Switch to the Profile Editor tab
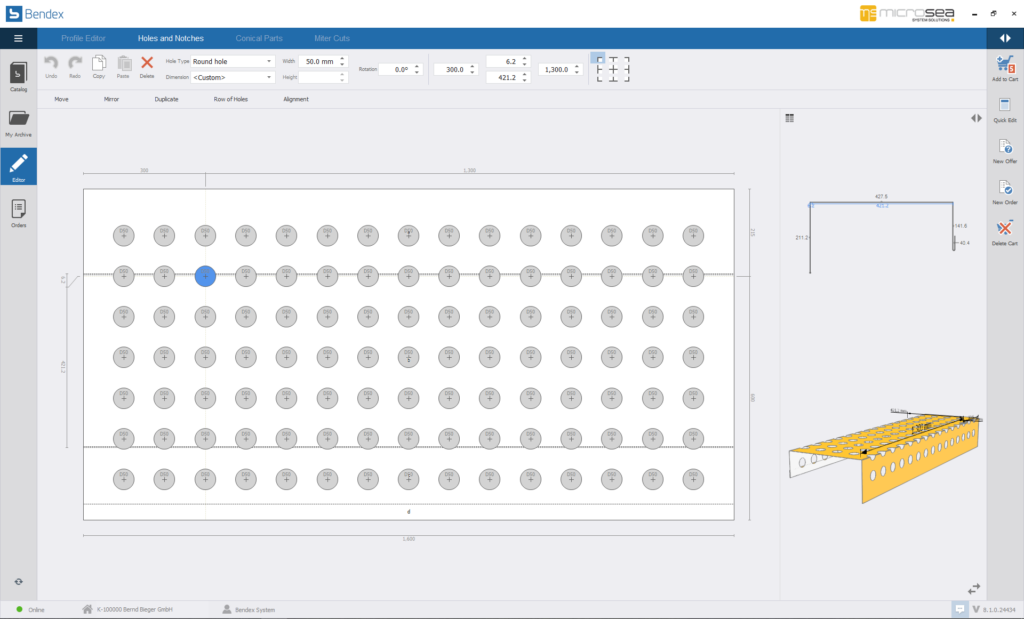The image size is (1024, 619). (83, 38)
